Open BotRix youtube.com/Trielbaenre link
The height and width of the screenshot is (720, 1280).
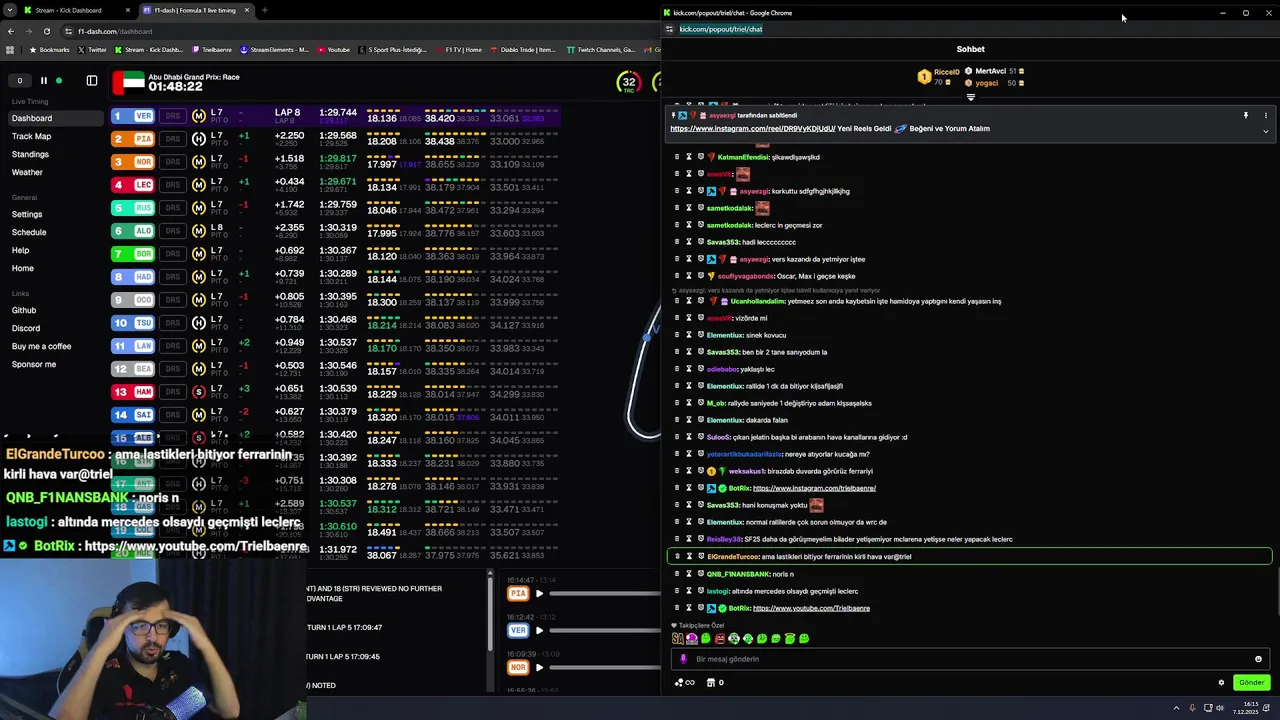point(811,608)
